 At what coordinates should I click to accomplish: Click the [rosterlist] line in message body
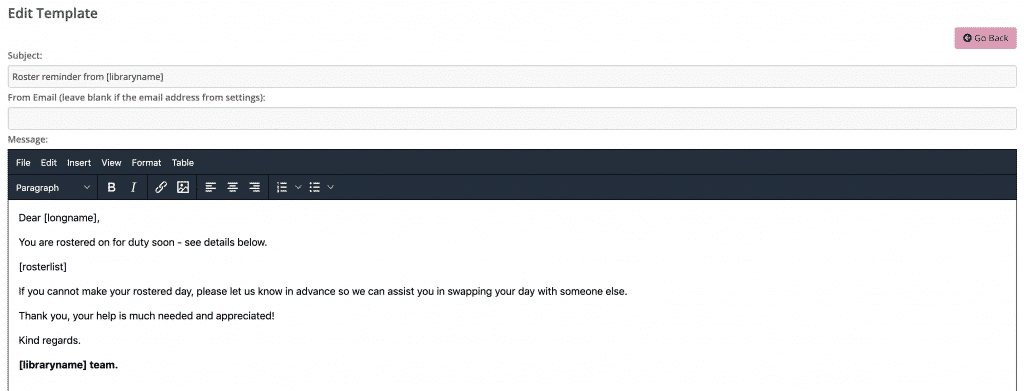43,267
